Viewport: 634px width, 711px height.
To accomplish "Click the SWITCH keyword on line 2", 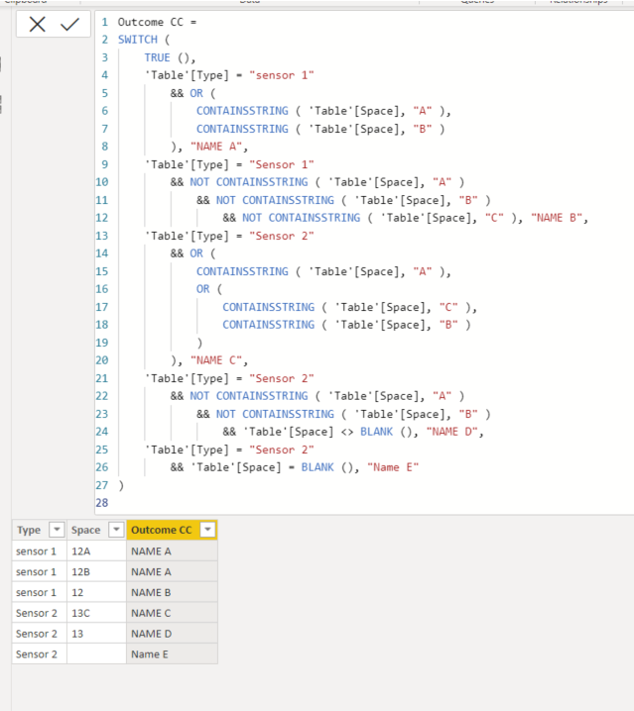I will (x=138, y=40).
